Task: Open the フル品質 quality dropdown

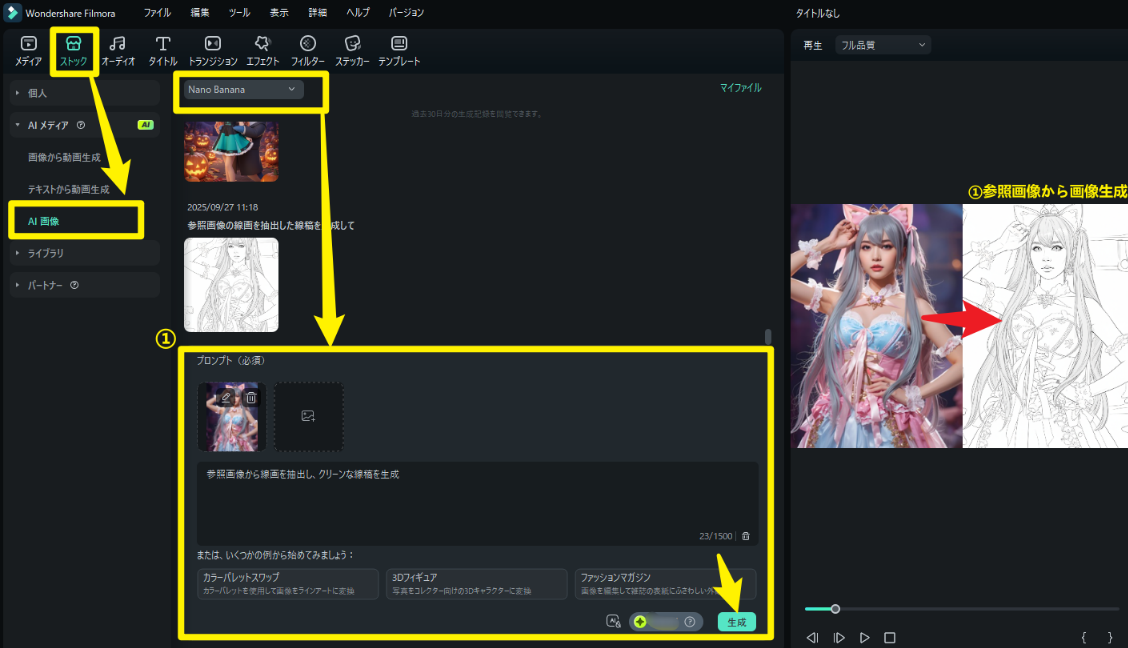Action: pyautogui.click(x=884, y=45)
